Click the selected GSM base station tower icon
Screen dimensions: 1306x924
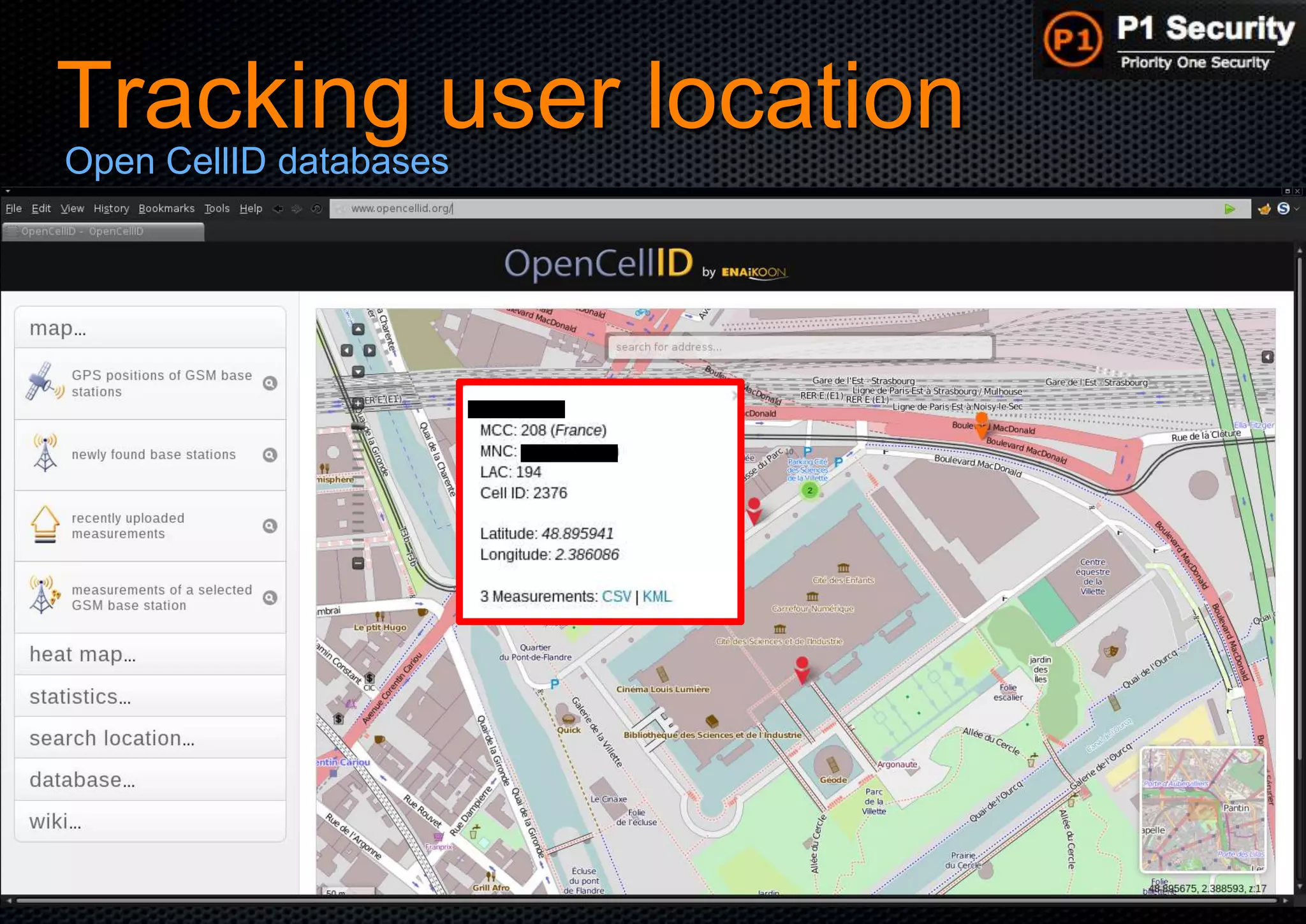pos(45,594)
